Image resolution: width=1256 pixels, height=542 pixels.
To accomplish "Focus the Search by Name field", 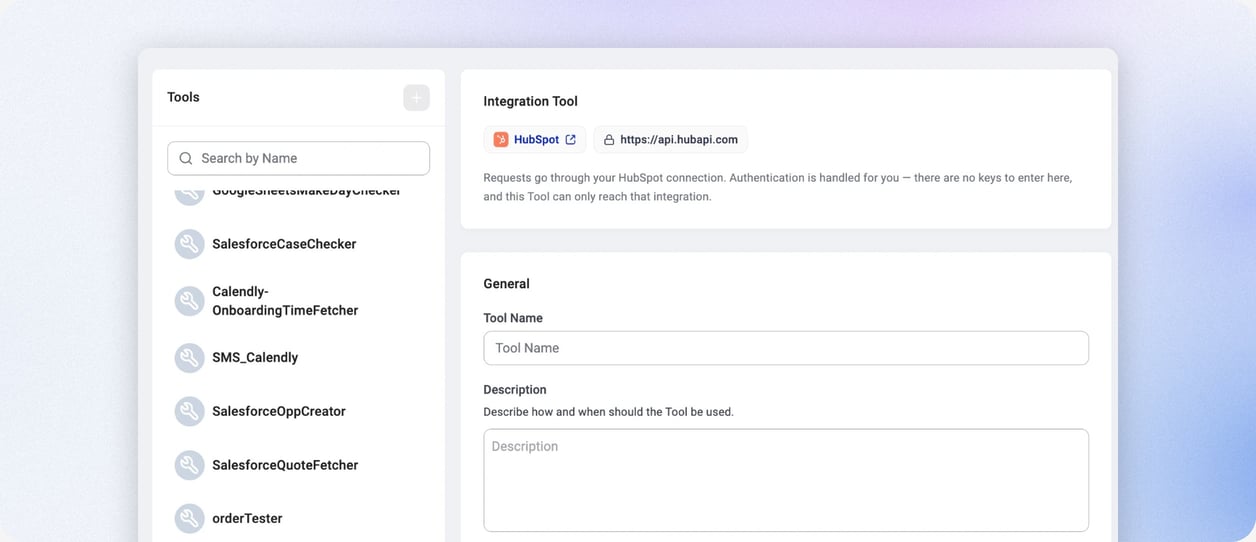I will [x=298, y=158].
